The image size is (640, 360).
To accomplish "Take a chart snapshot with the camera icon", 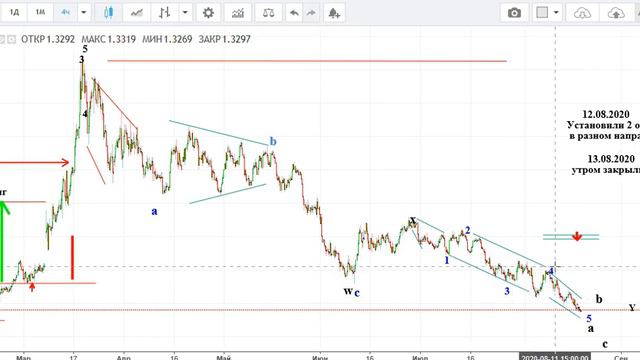I will (514, 13).
